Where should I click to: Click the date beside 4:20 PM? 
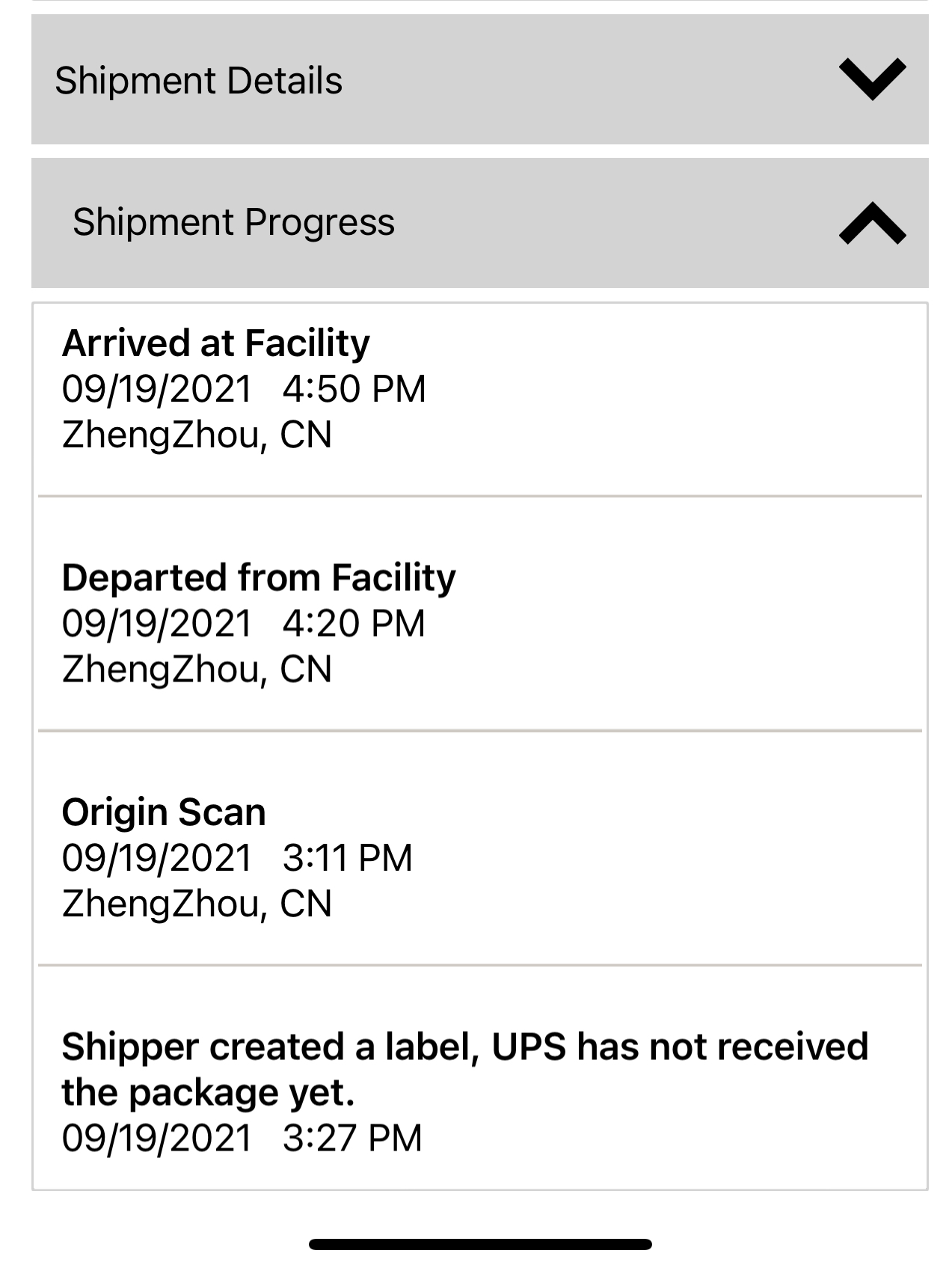pyautogui.click(x=157, y=623)
